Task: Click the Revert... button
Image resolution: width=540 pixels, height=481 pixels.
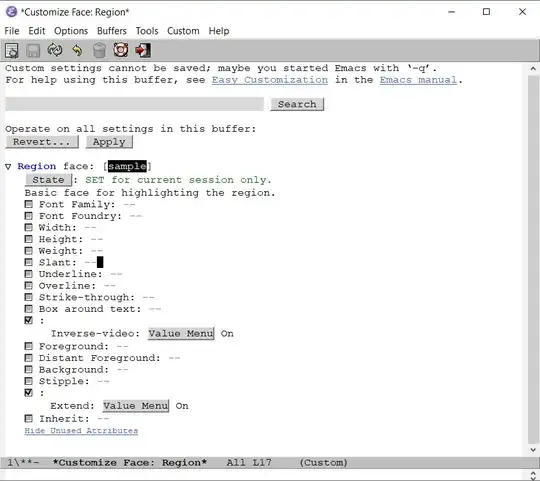Action: point(42,142)
